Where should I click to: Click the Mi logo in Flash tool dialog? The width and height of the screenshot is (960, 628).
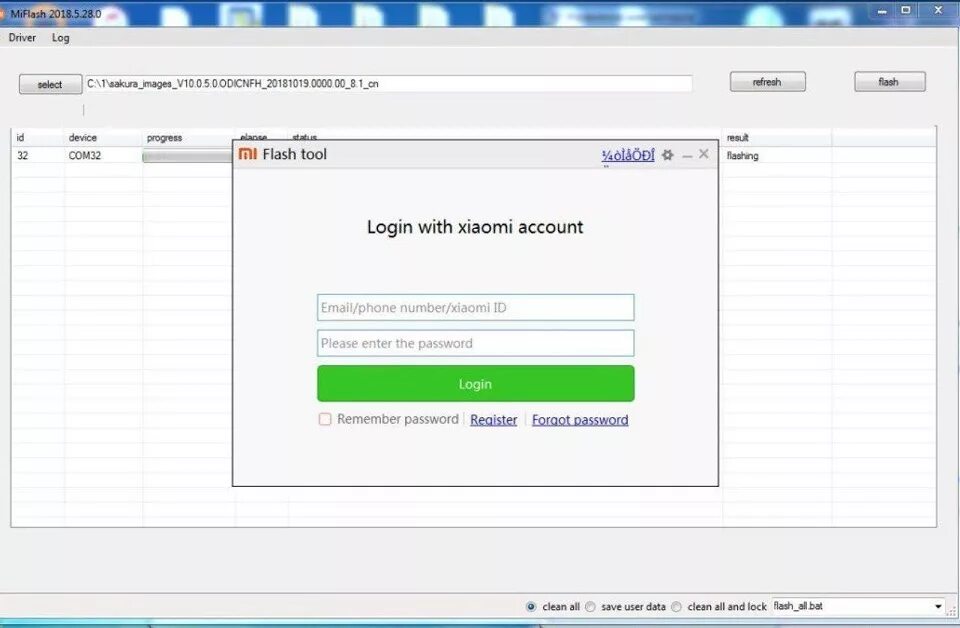point(249,154)
